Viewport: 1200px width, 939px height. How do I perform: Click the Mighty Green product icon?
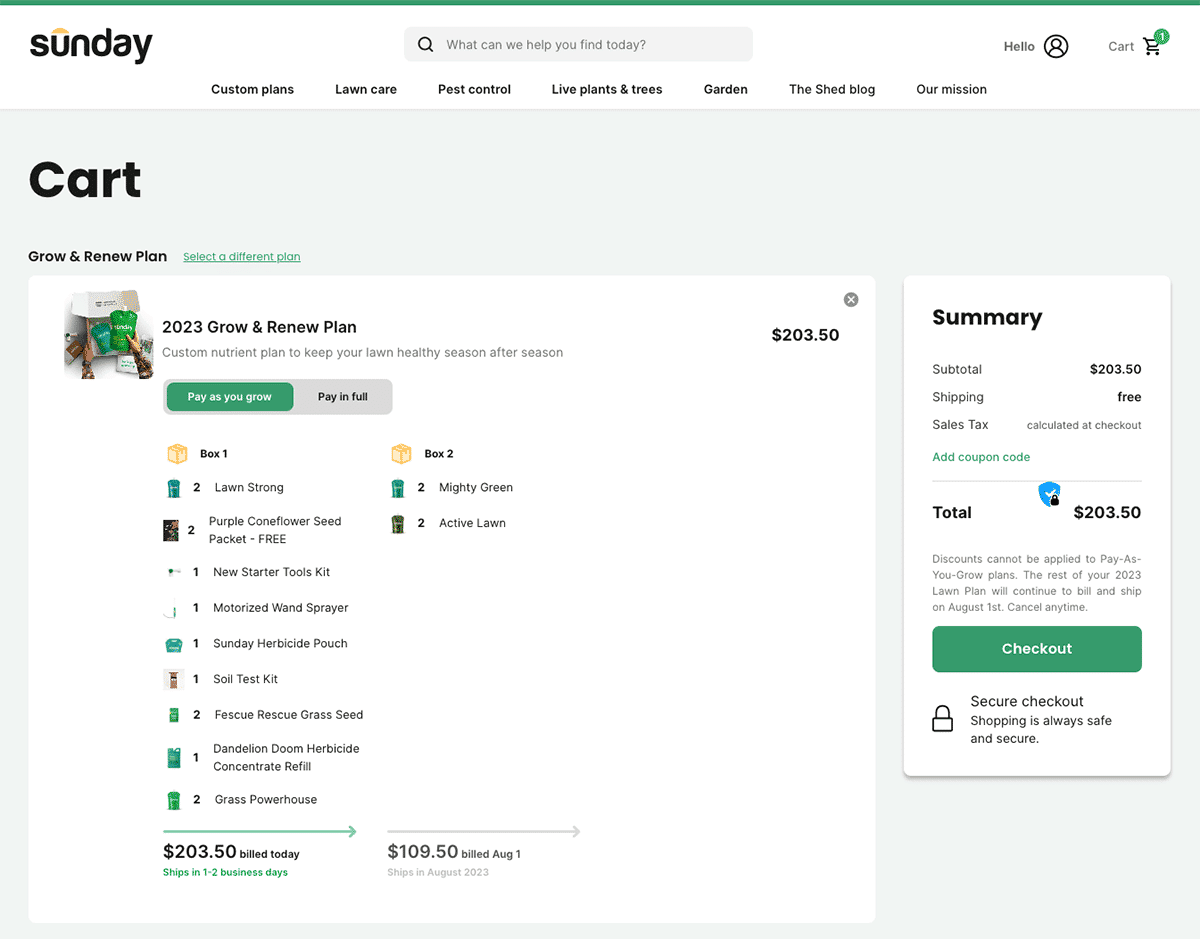(x=397, y=488)
